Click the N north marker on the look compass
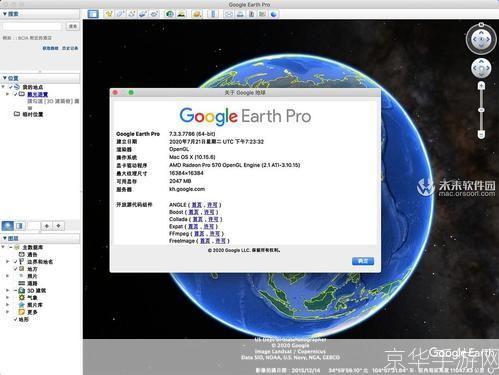 [481, 25]
